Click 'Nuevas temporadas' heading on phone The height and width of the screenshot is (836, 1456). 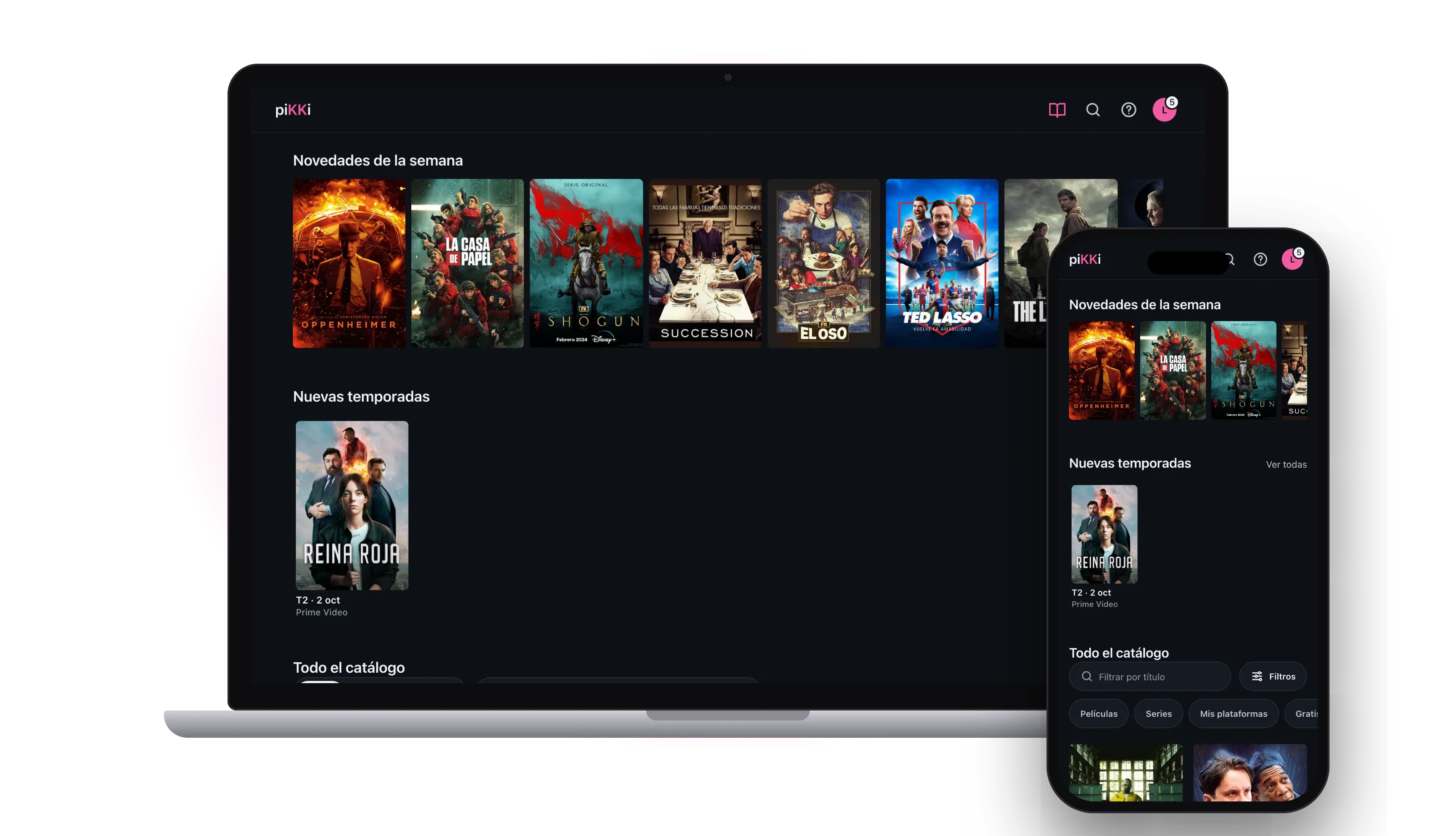(x=1130, y=463)
